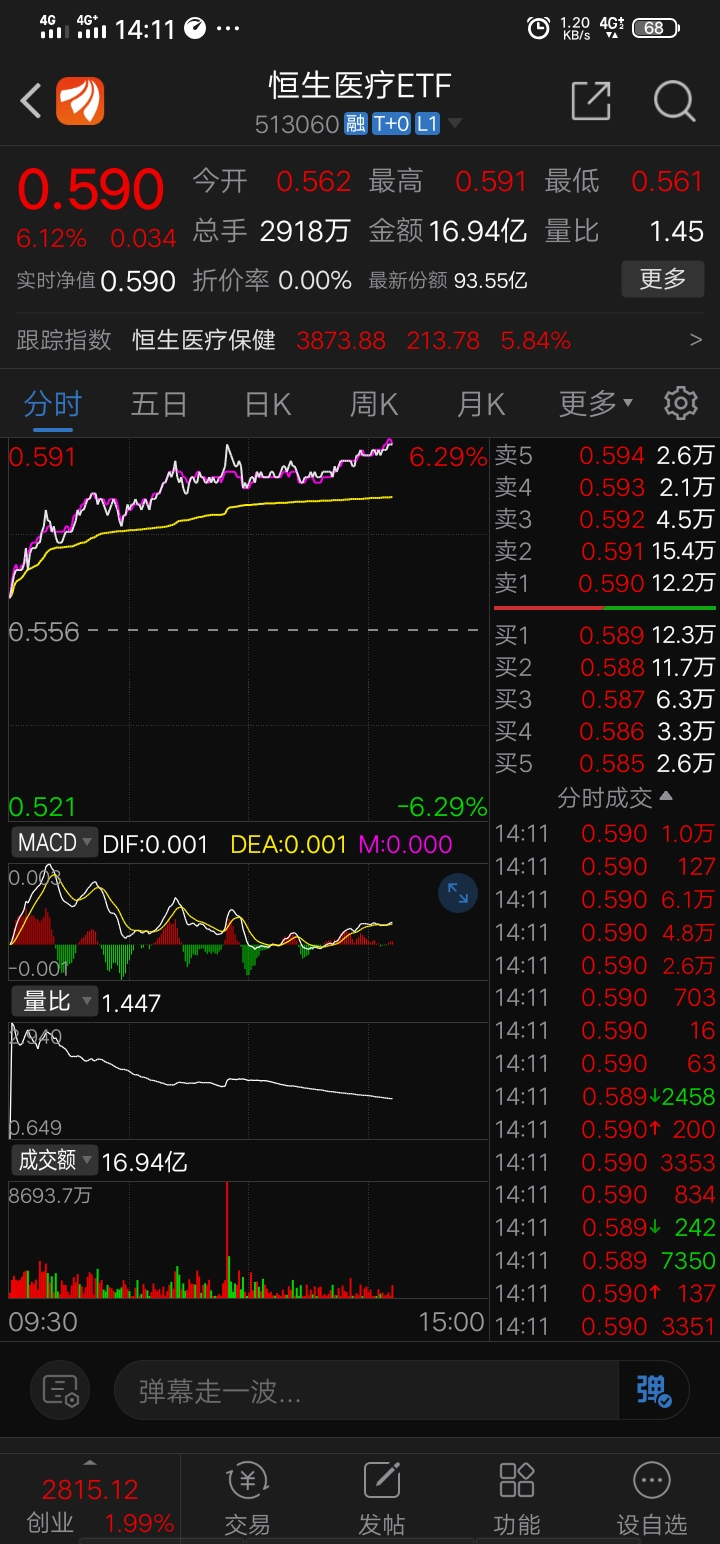Select the 买2 order at 0.588
Screen dimensions: 720x1544
pyautogui.click(x=605, y=666)
